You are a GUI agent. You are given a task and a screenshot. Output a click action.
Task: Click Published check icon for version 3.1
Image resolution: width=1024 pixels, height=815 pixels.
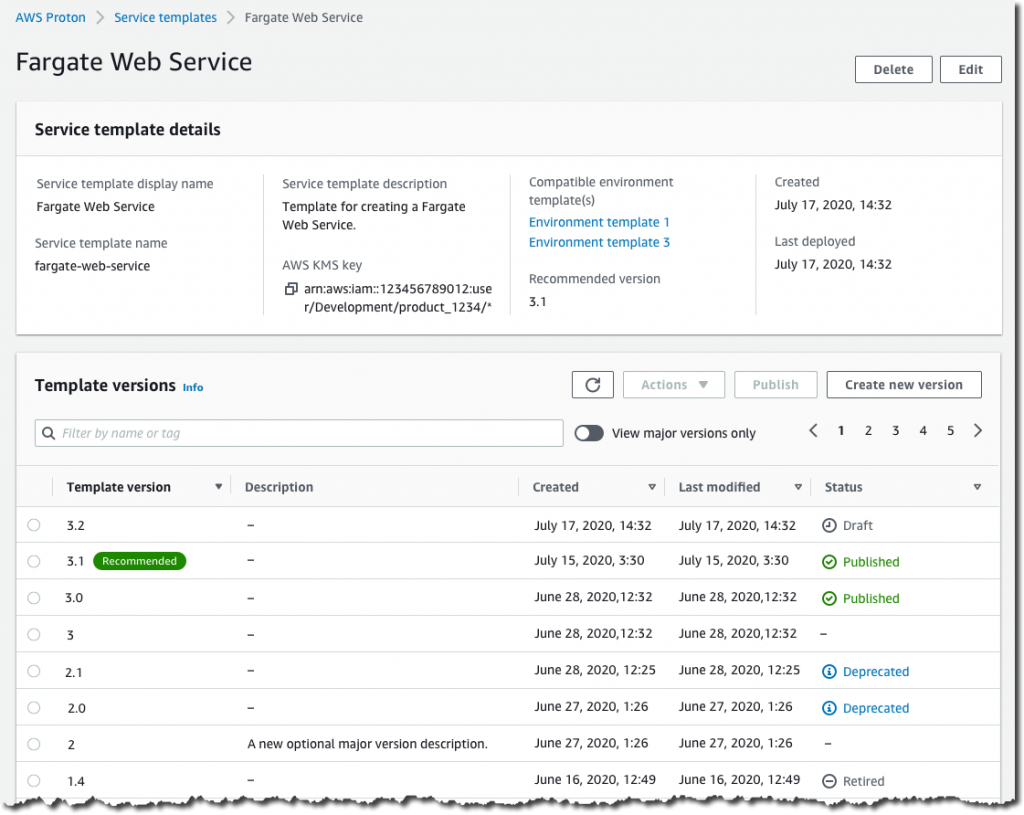click(829, 562)
